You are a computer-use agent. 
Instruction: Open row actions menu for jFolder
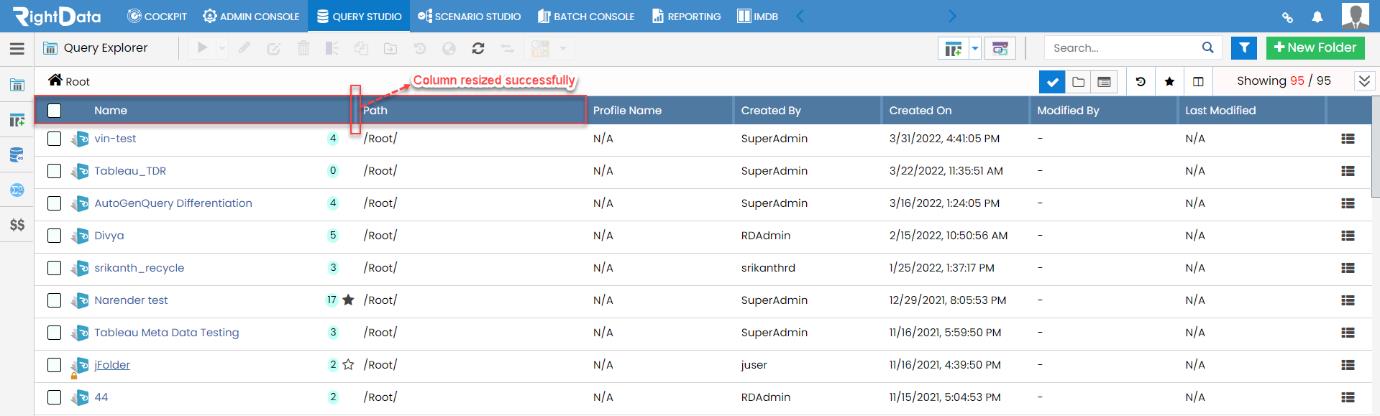pyautogui.click(x=1347, y=365)
